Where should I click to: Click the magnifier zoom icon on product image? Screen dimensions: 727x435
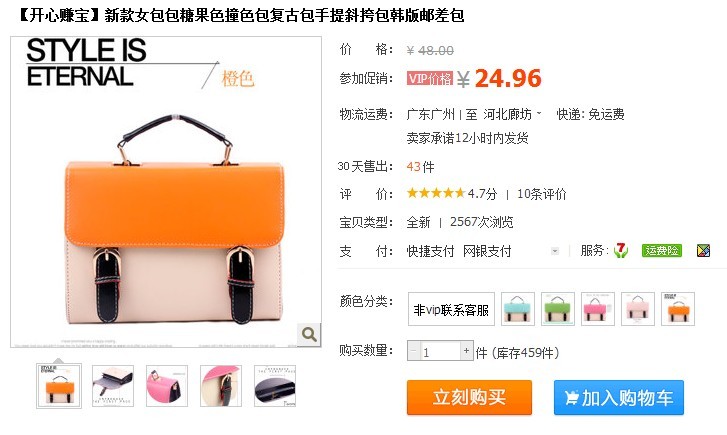pos(309,334)
